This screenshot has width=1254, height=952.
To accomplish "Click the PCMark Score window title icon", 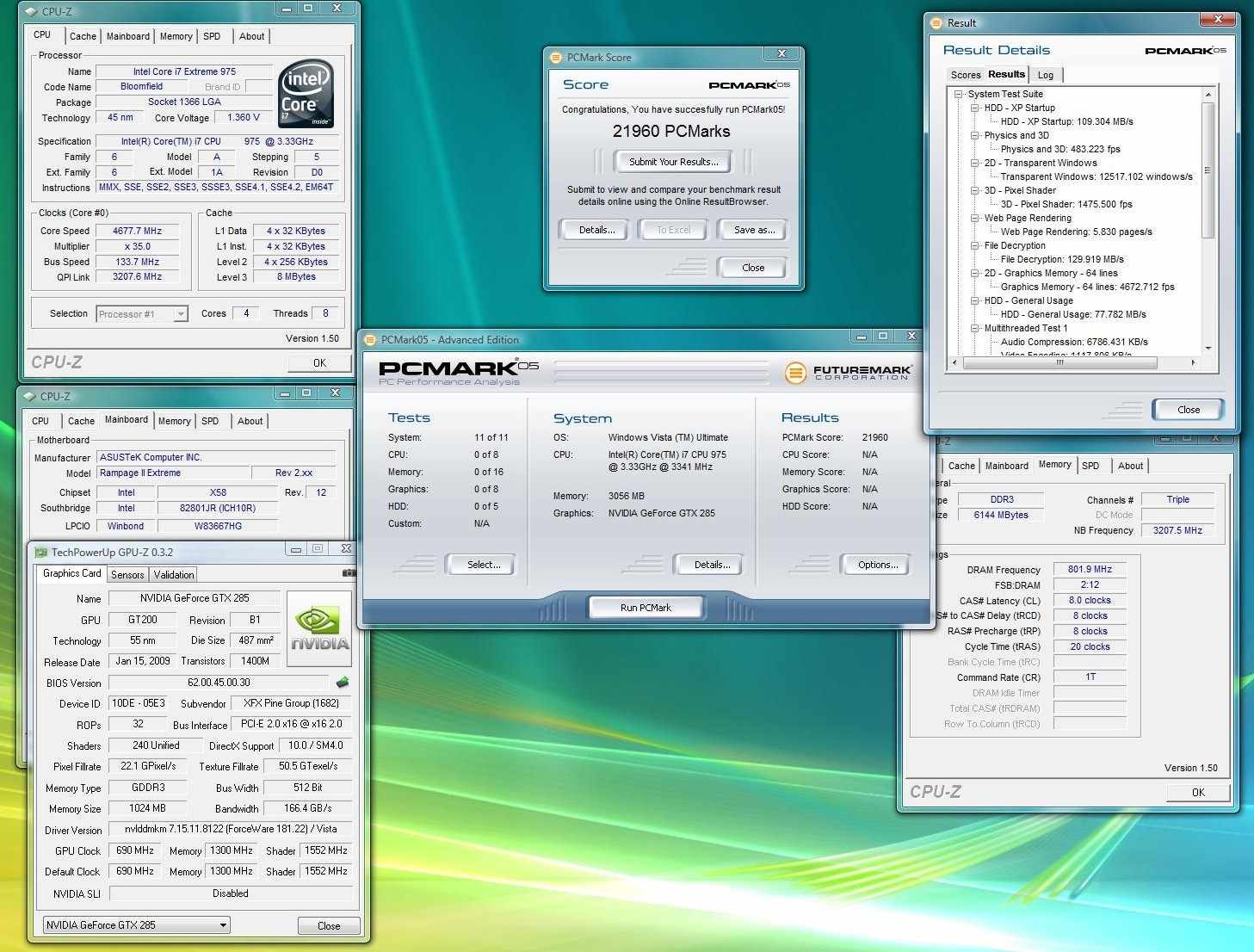I will click(556, 57).
